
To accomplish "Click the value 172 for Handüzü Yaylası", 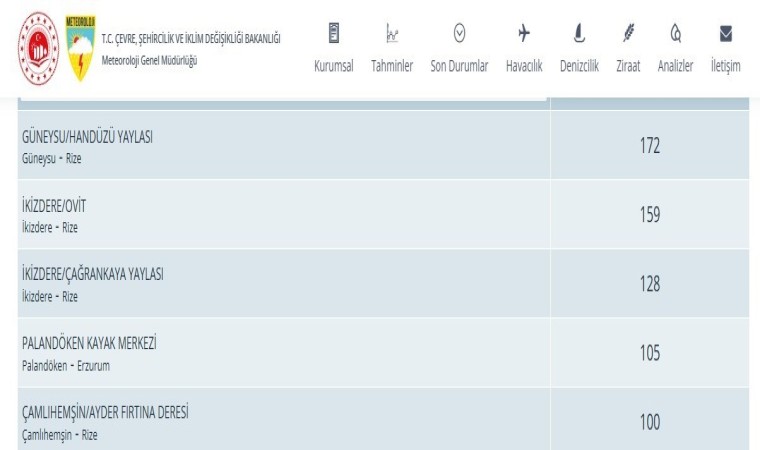I will 650,146.
